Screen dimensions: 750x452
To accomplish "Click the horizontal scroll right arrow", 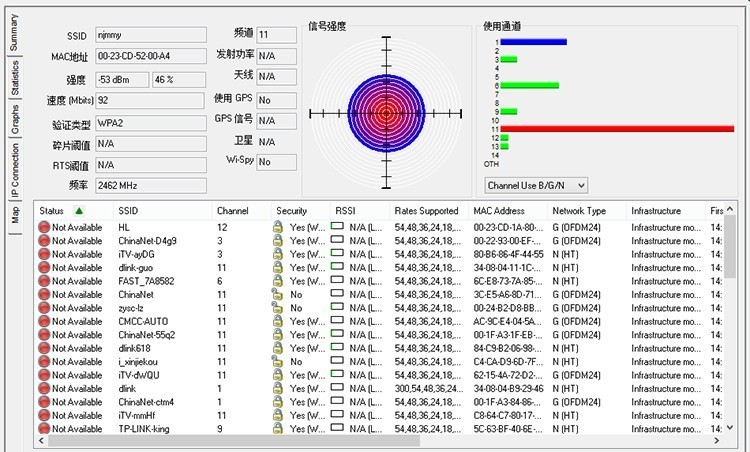I will 717,441.
